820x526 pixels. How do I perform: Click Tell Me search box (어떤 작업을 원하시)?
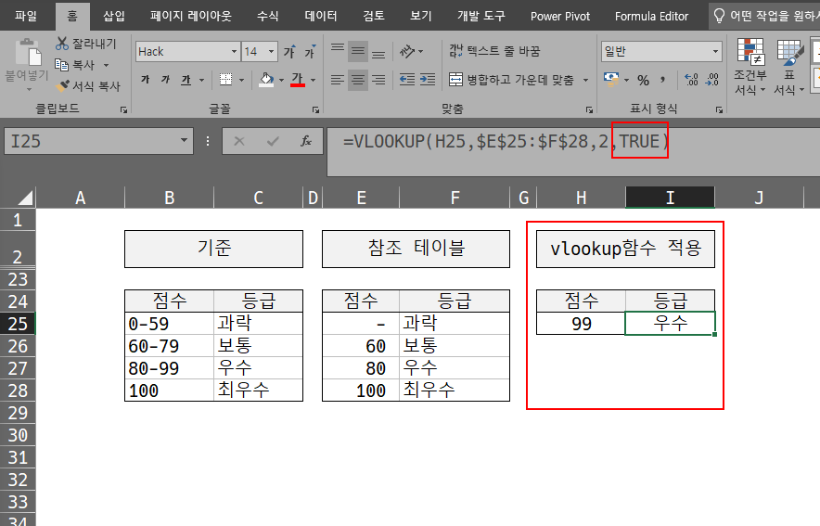(x=765, y=16)
